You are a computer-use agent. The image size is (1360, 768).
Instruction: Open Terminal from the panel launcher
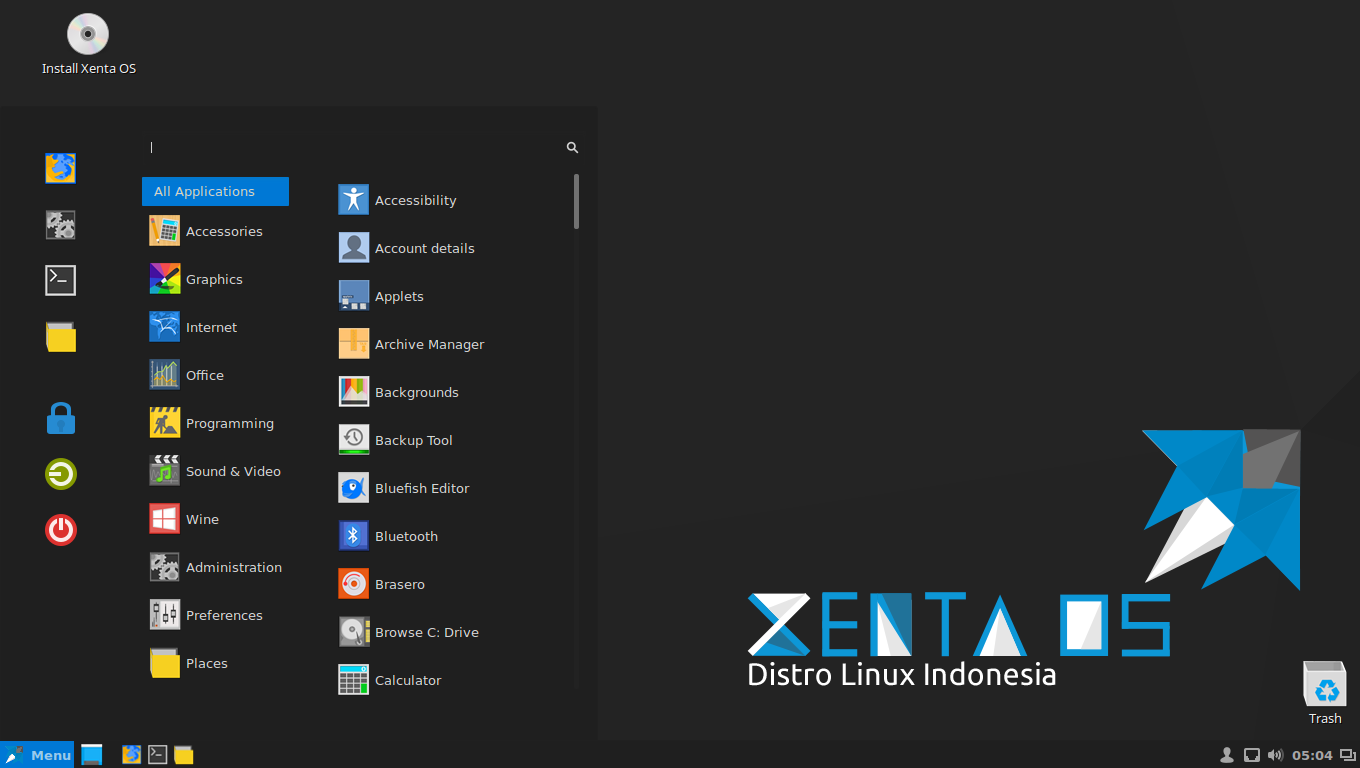[157, 755]
